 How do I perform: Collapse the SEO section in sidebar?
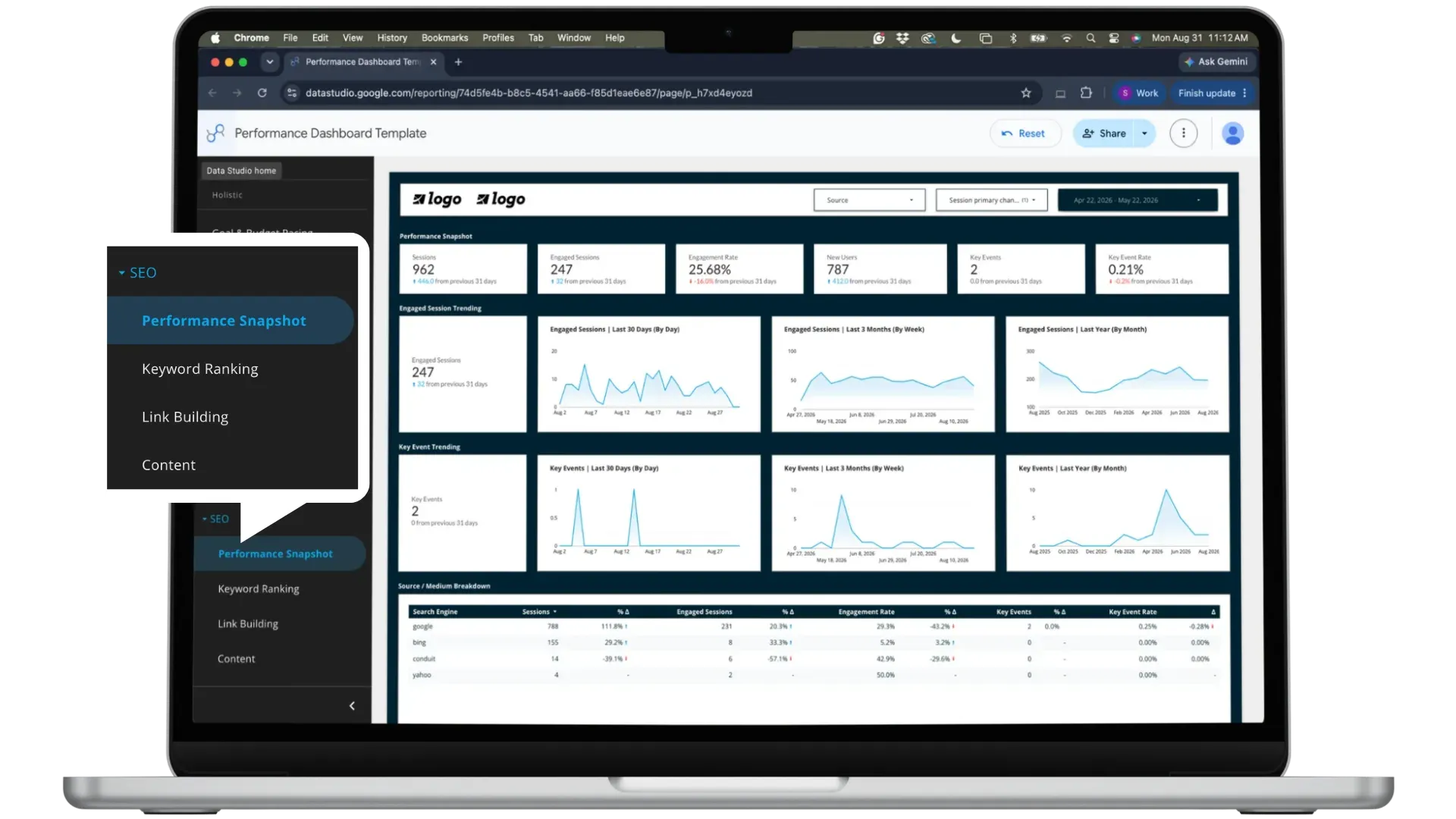point(215,519)
